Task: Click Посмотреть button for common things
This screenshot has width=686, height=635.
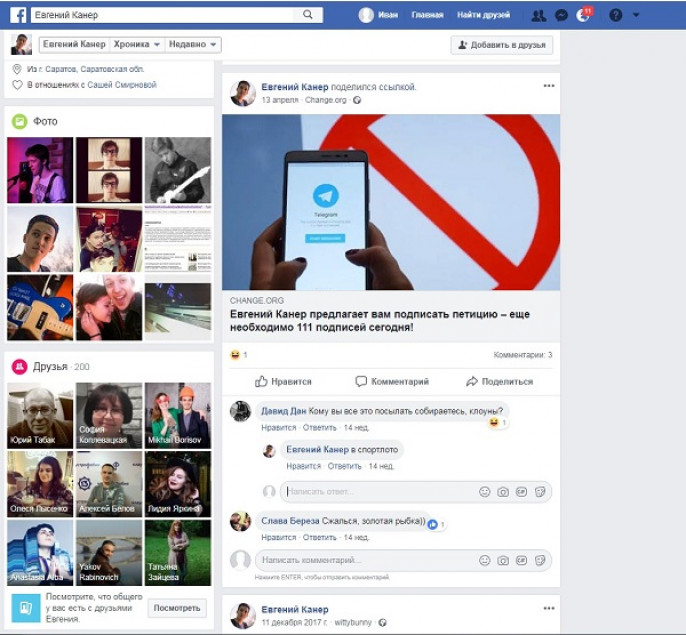Action: [x=177, y=608]
